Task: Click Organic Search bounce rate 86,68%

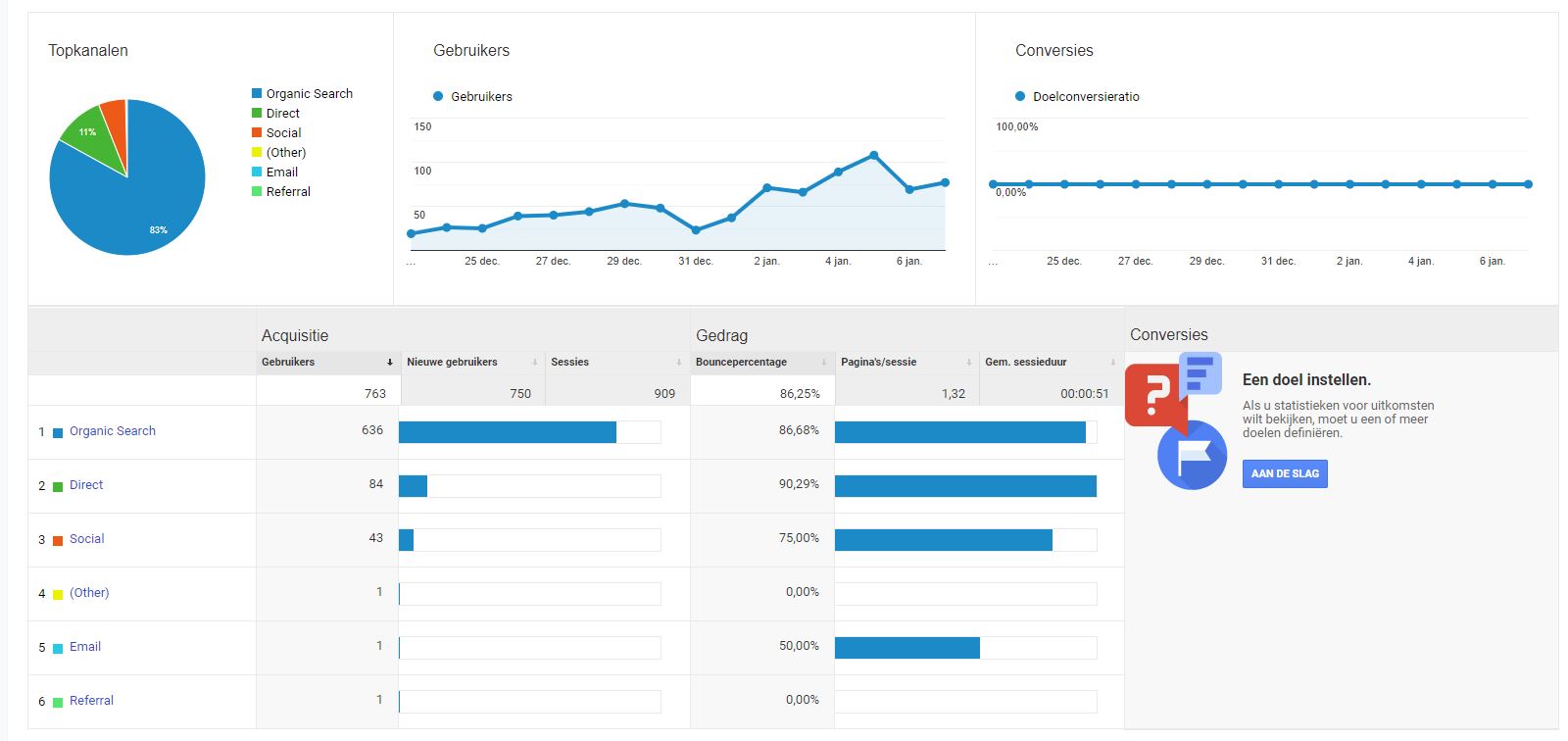Action: pyautogui.click(x=799, y=430)
